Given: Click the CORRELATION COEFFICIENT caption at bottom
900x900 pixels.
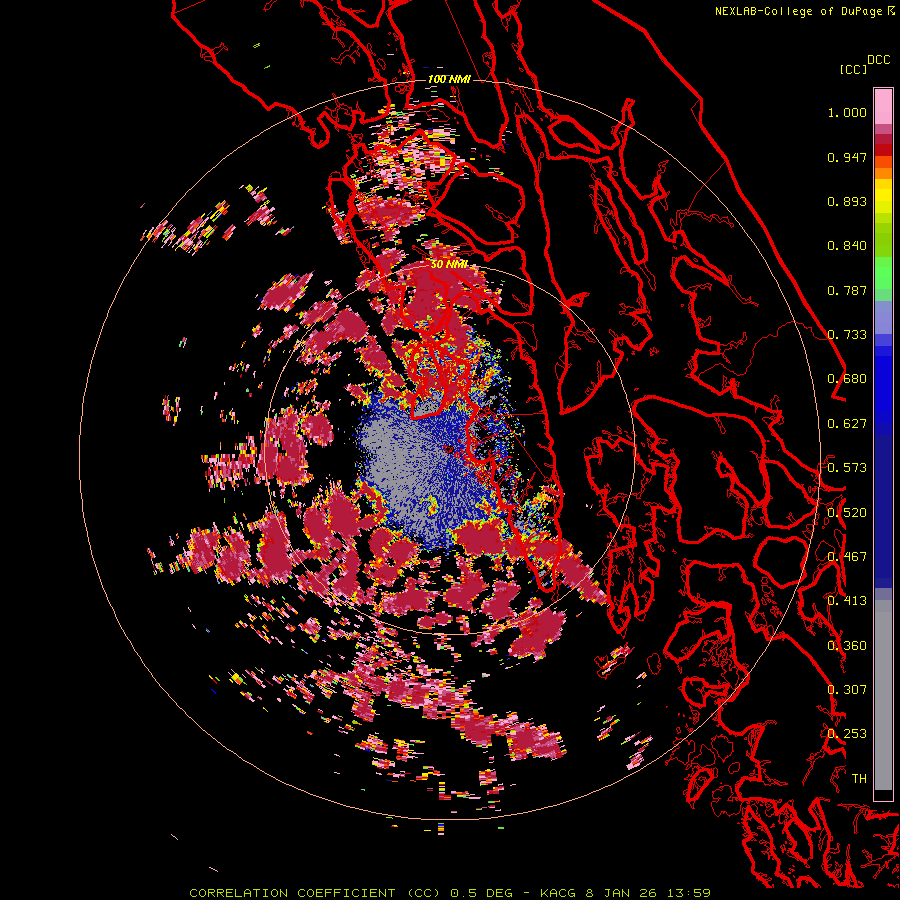Looking at the screenshot, I should coord(451,893).
